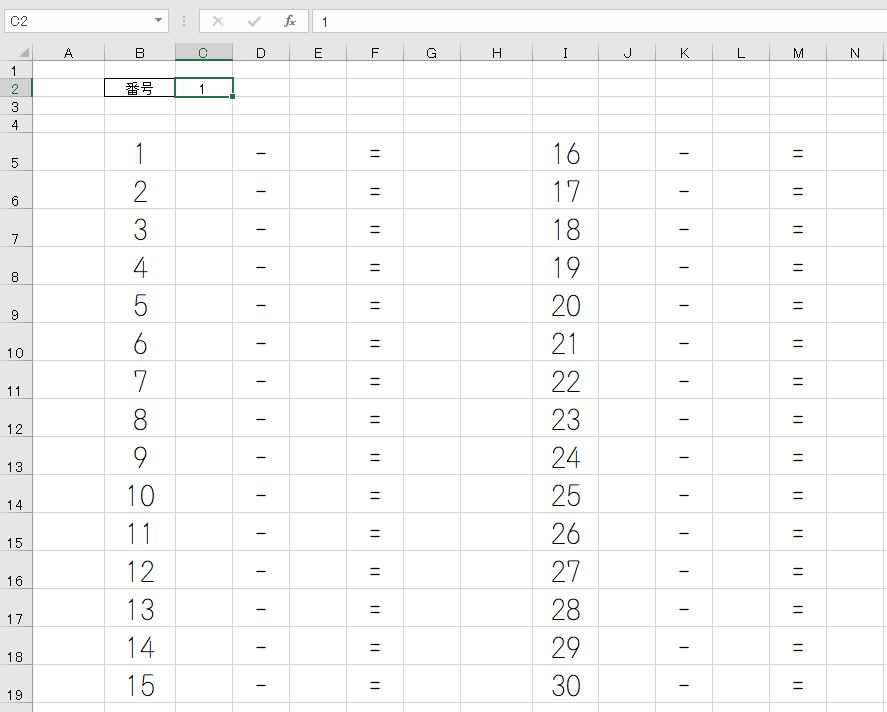Select row 10 header
Screen dimensions: 887x712
(x=16, y=343)
